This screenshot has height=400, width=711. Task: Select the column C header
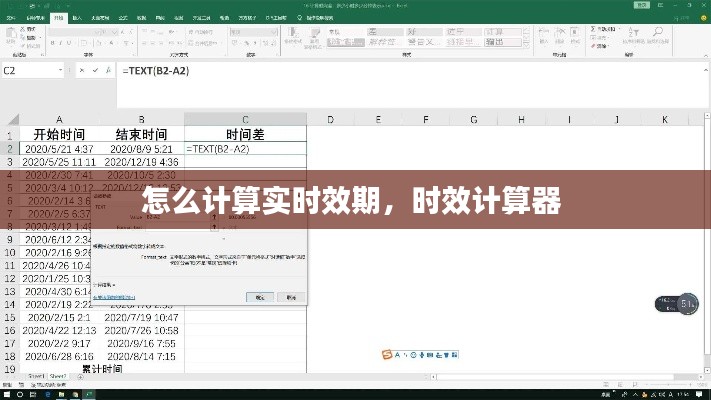click(x=245, y=120)
